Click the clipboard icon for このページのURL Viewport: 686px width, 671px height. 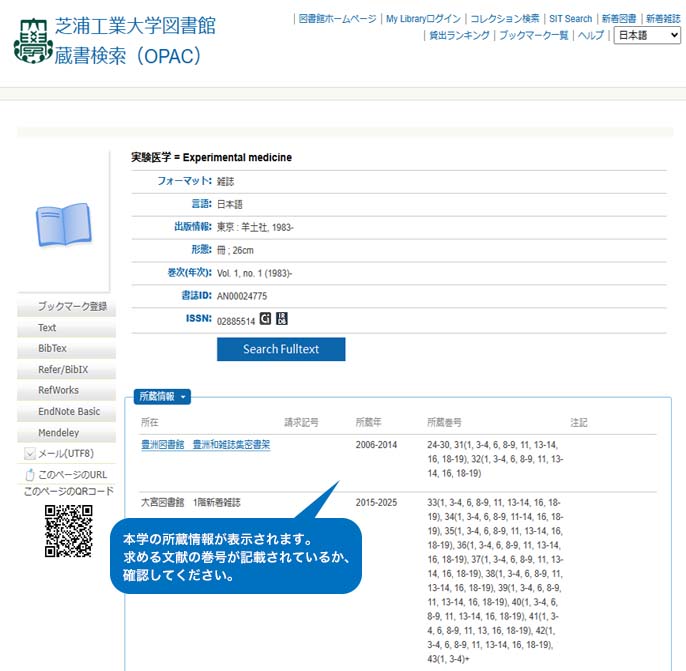[x=30, y=474]
